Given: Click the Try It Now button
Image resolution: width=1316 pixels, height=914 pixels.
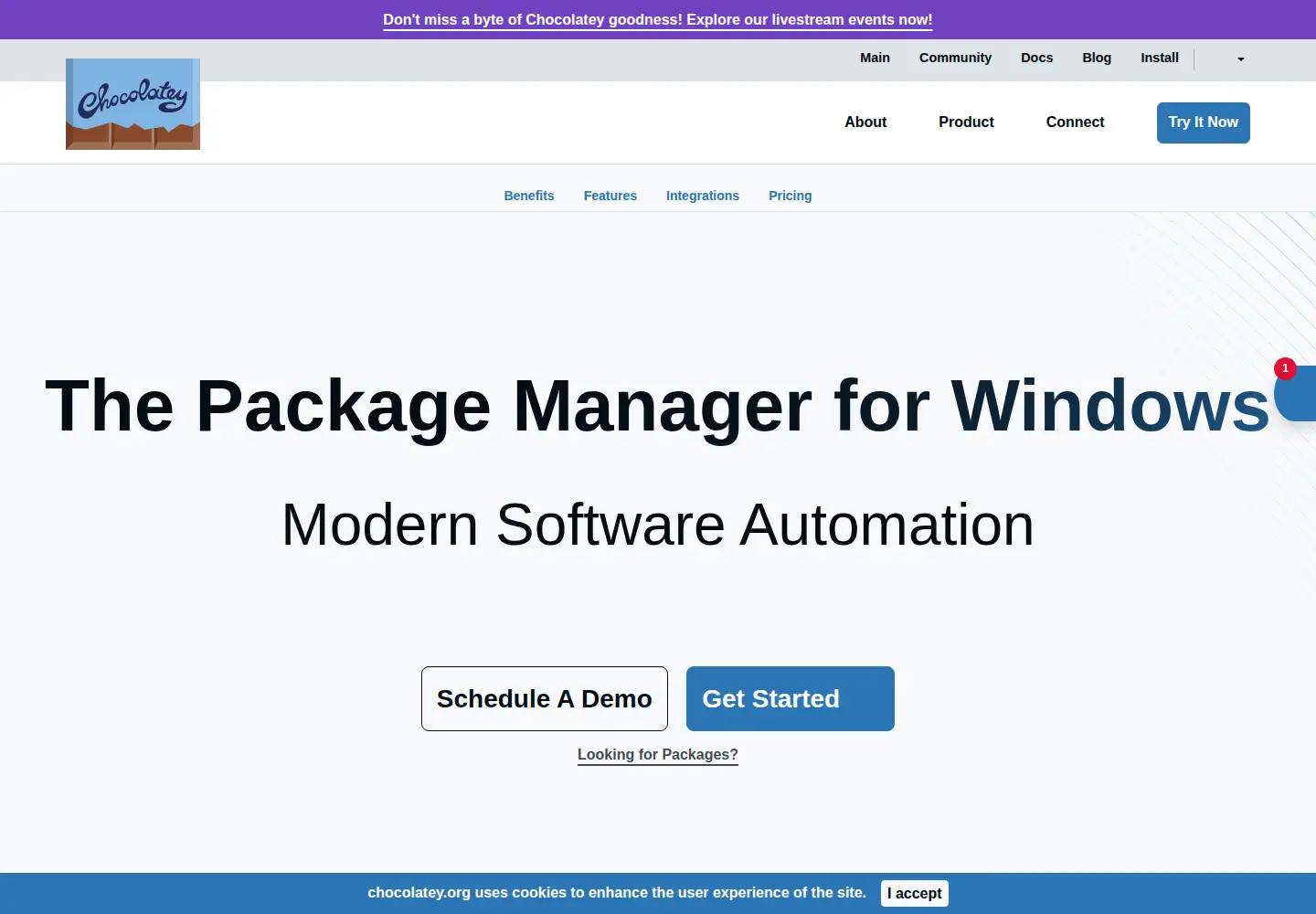Looking at the screenshot, I should [1203, 122].
